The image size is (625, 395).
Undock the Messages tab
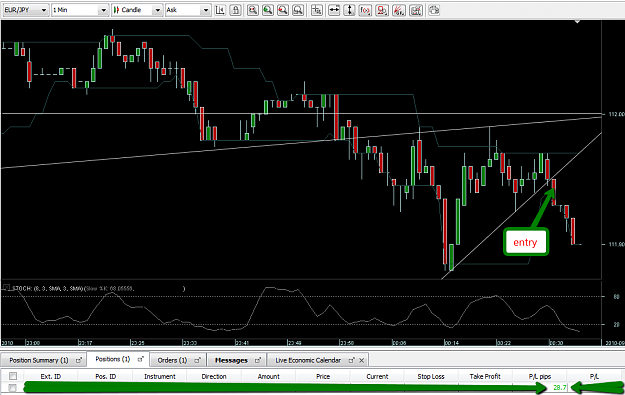pos(257,360)
